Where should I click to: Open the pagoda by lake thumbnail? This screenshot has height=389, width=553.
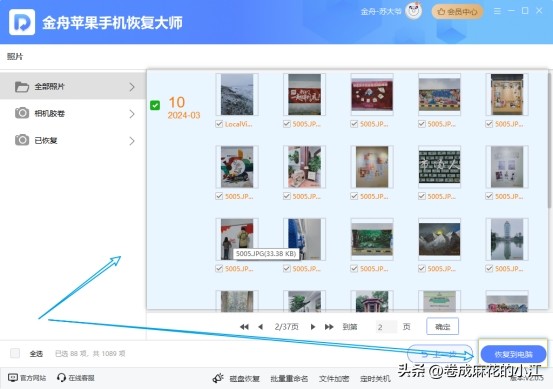pyautogui.click(x=507, y=239)
